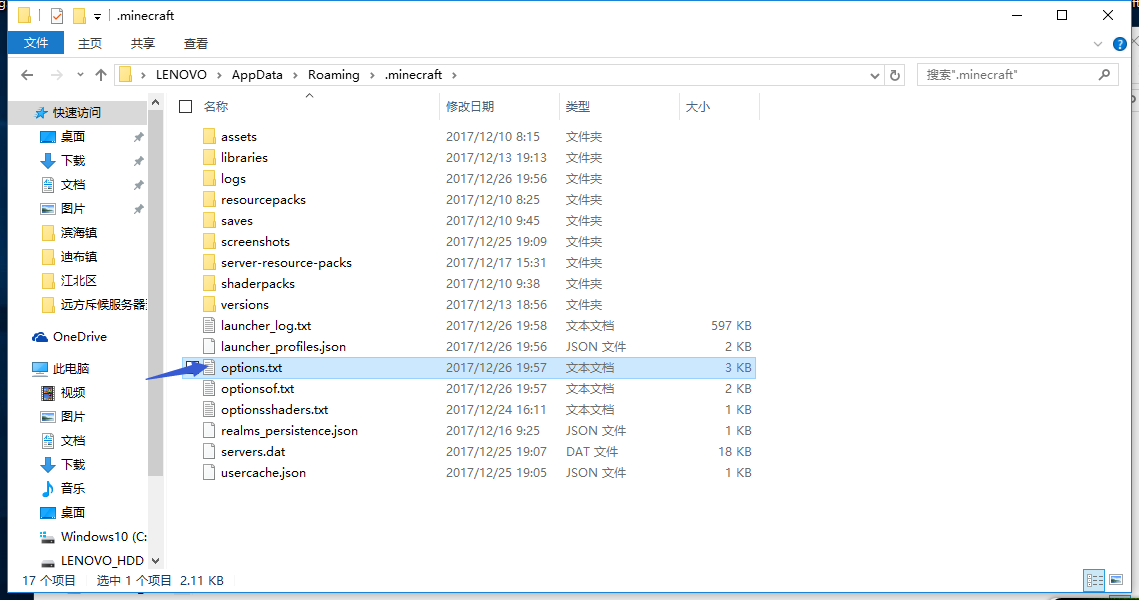This screenshot has width=1139, height=600.
Task: Switch to the 查看 ribbon tab
Action: [196, 44]
